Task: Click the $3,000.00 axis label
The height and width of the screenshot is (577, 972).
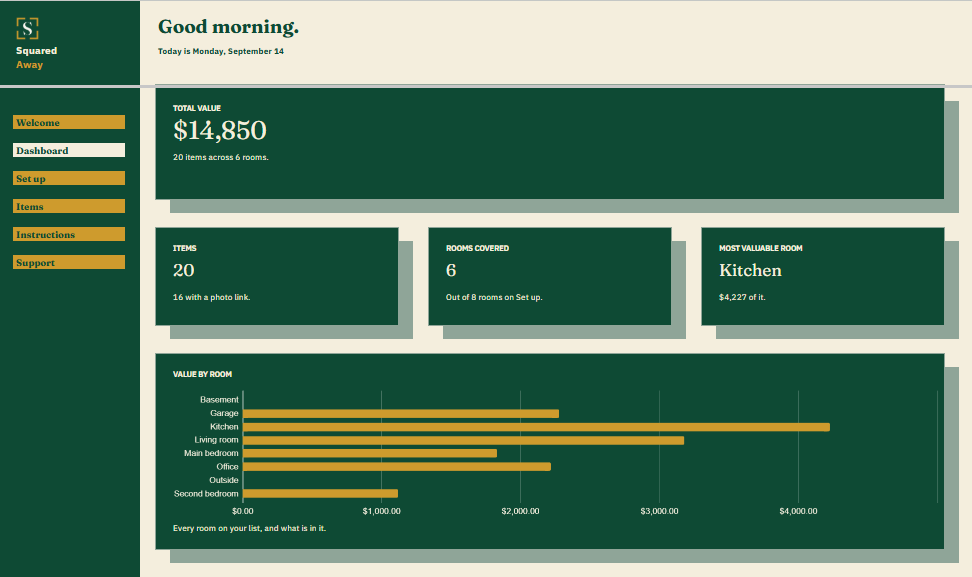Action: 659,511
